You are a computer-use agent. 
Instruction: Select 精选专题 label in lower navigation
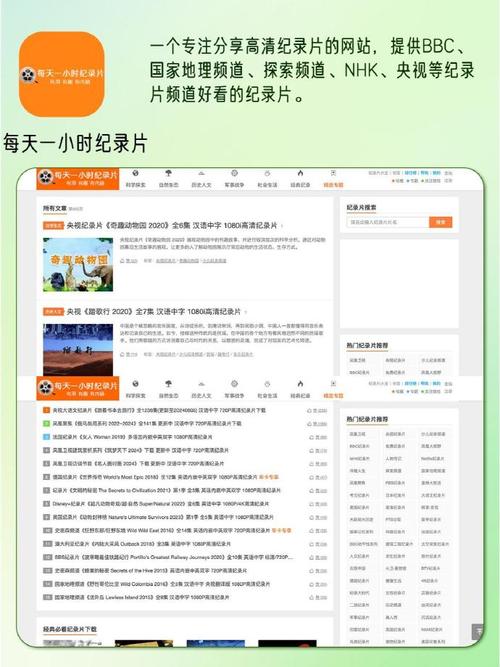tap(333, 396)
